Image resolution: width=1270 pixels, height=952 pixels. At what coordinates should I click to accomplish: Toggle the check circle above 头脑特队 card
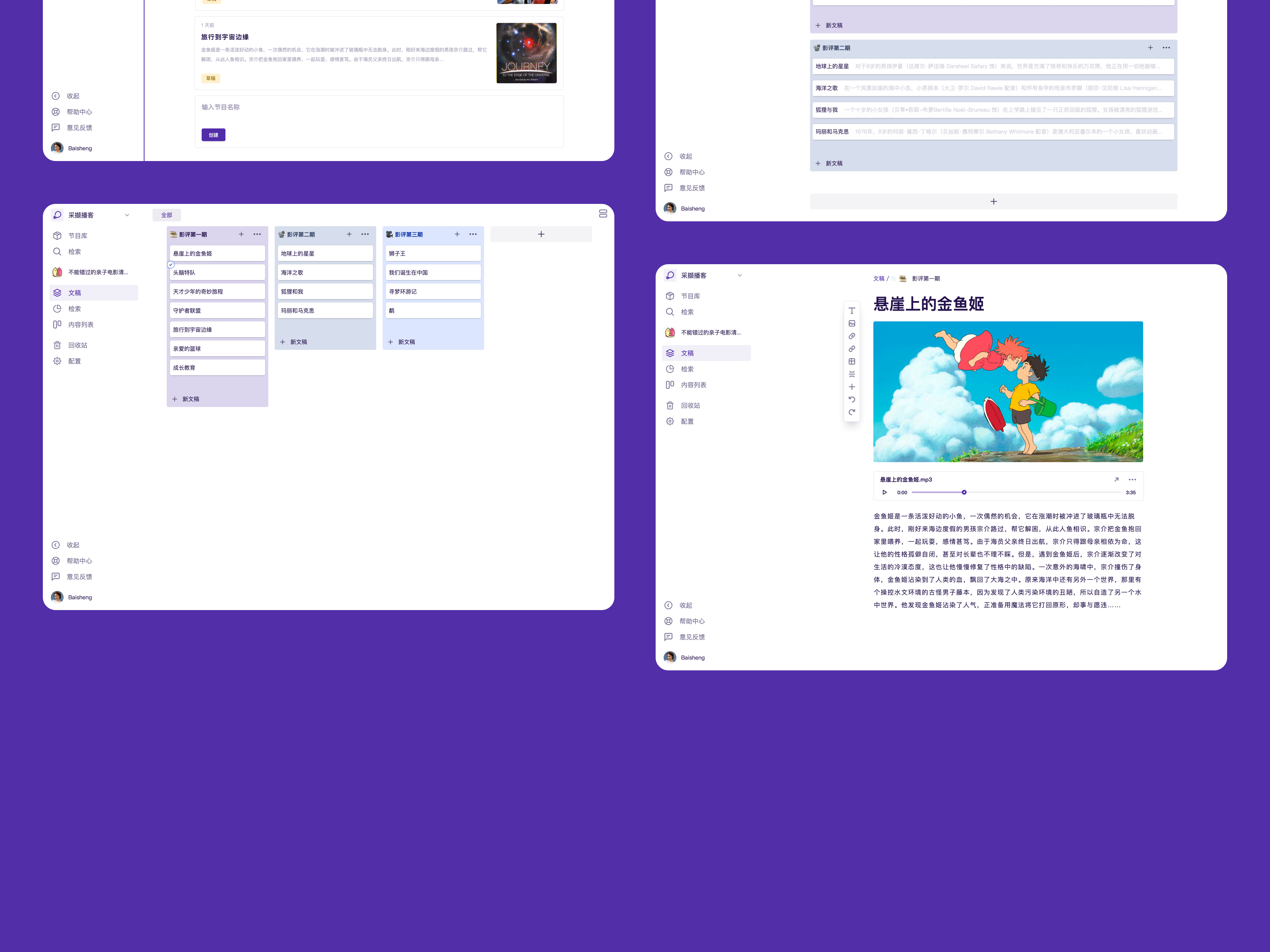171,265
